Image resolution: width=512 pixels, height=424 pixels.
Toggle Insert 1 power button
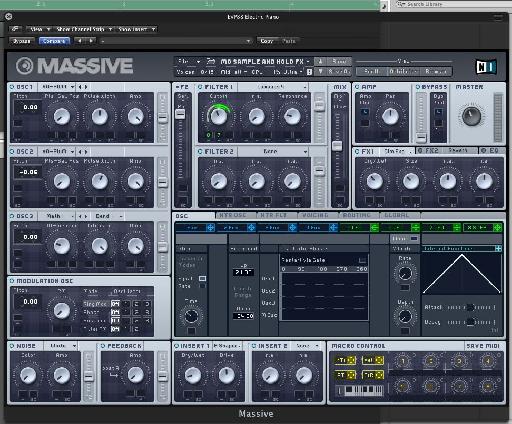pos(176,346)
